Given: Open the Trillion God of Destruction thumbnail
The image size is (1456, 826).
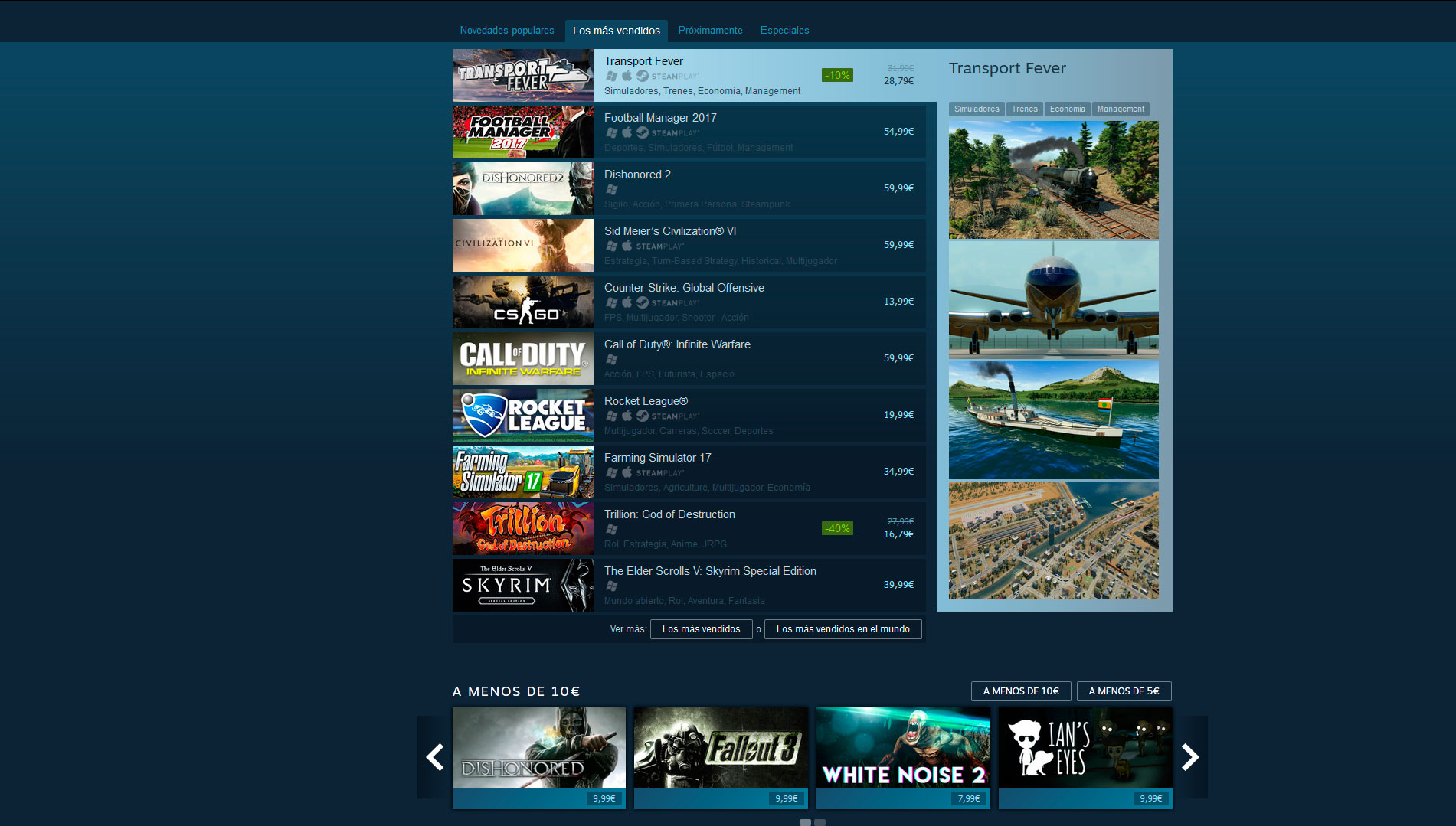Looking at the screenshot, I should coord(523,528).
